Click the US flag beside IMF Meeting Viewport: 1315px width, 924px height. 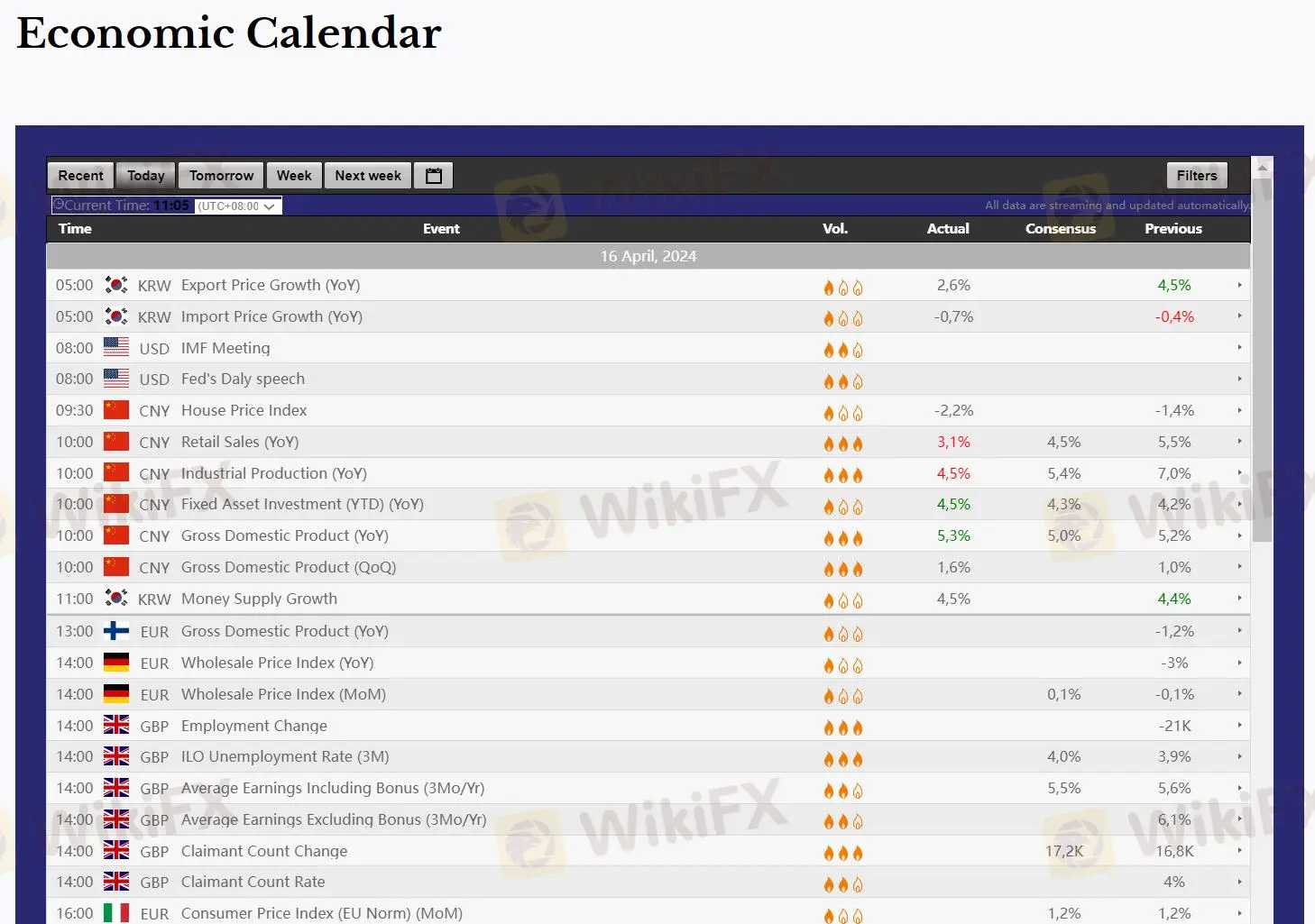pyautogui.click(x=115, y=347)
